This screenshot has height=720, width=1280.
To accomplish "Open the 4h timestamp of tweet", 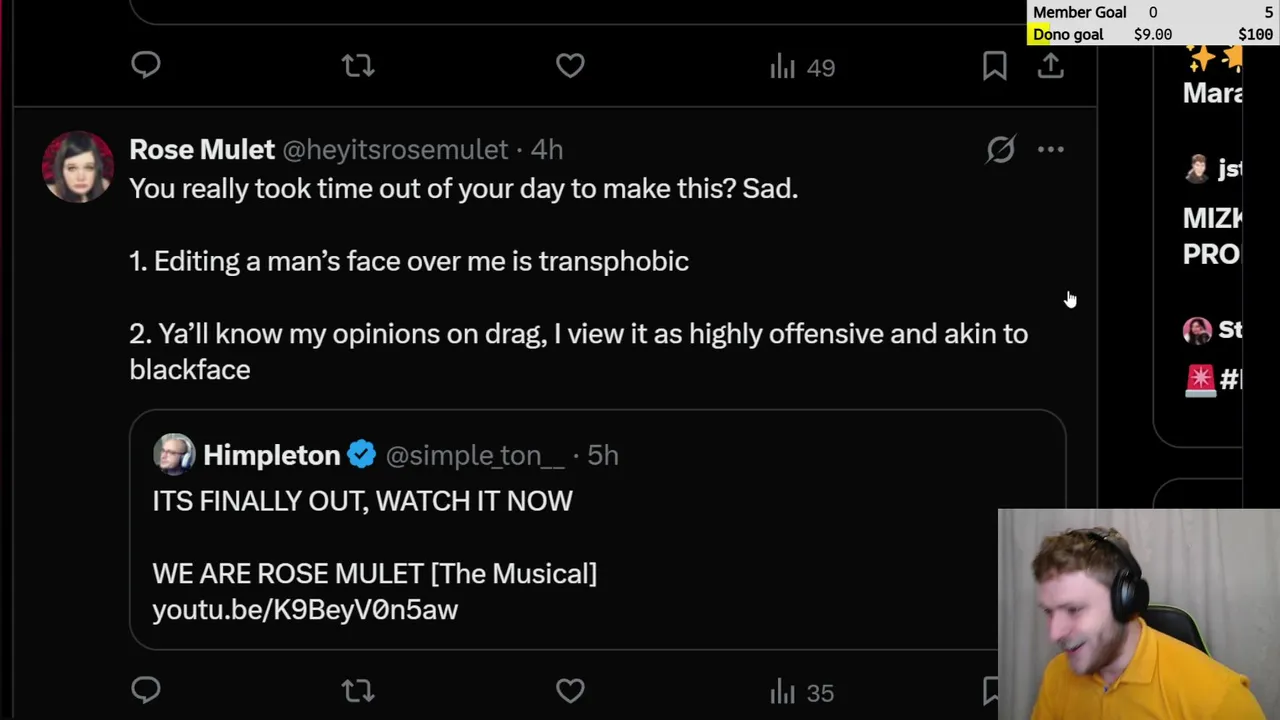I will tap(546, 150).
